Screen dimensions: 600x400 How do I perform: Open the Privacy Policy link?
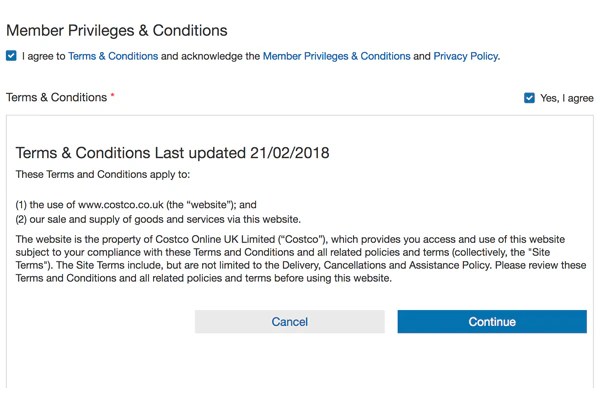(x=465, y=56)
